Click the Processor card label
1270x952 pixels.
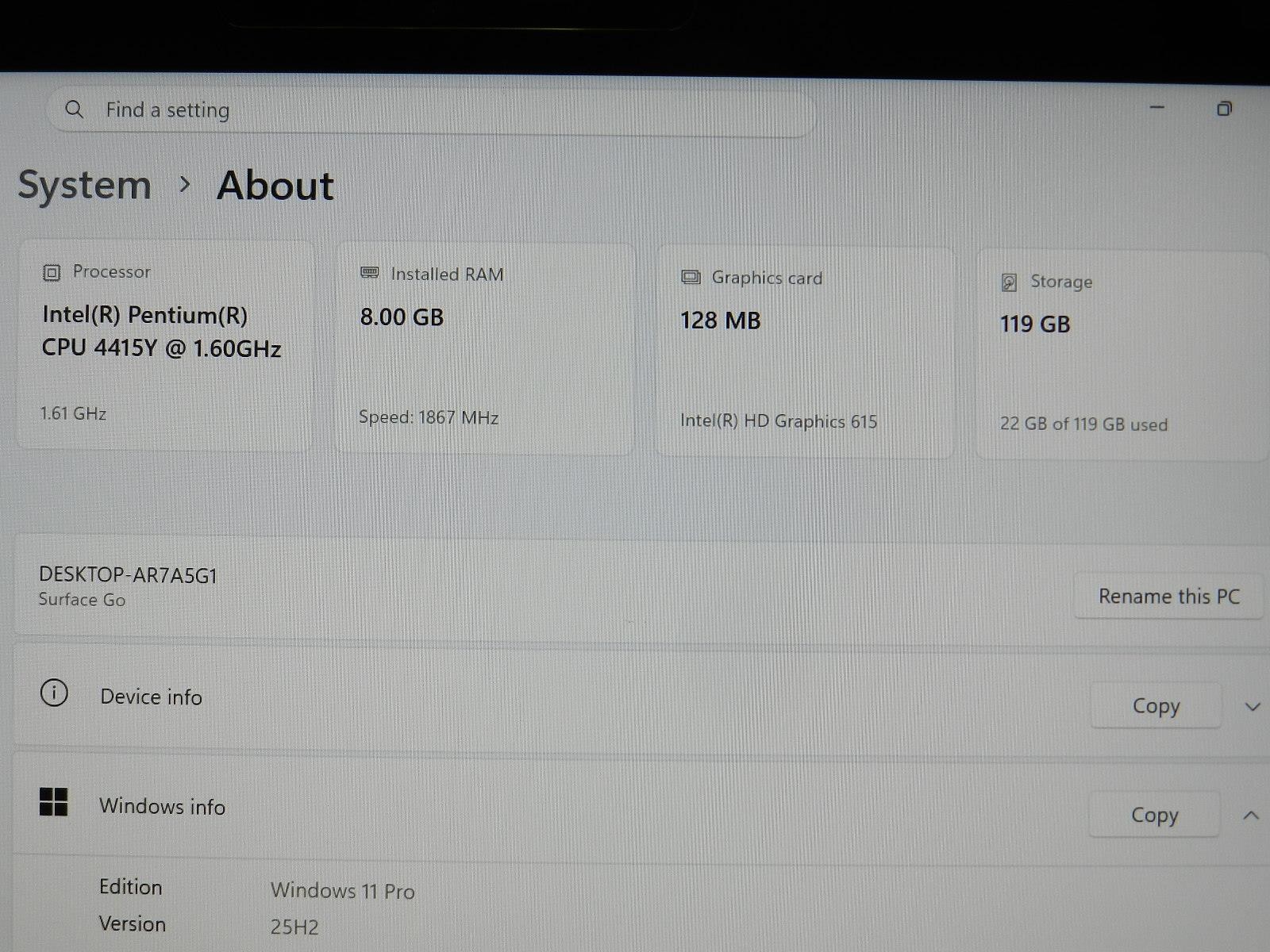[111, 272]
